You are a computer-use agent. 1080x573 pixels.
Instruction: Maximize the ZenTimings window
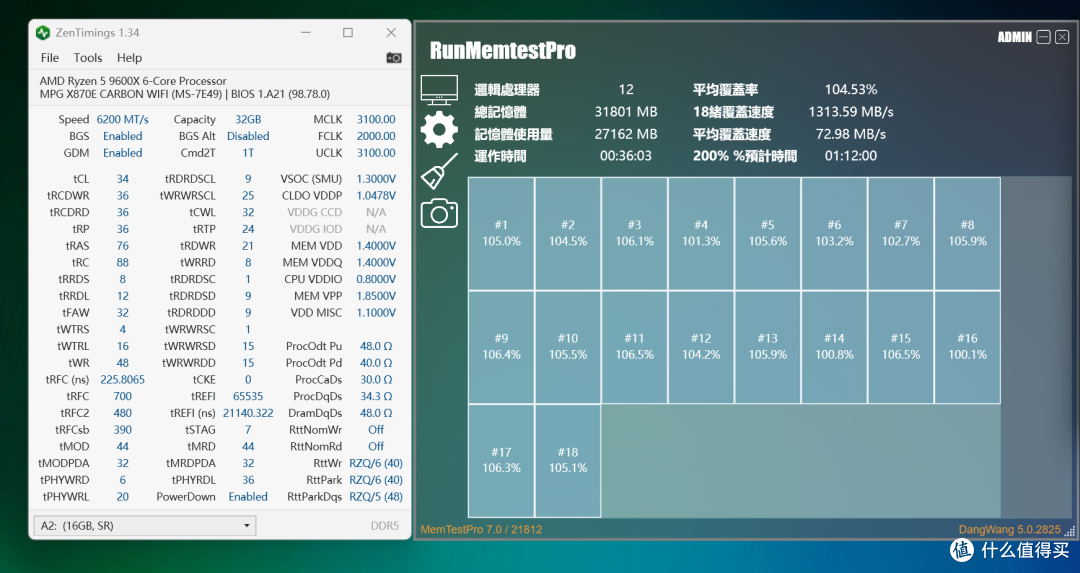tap(348, 32)
